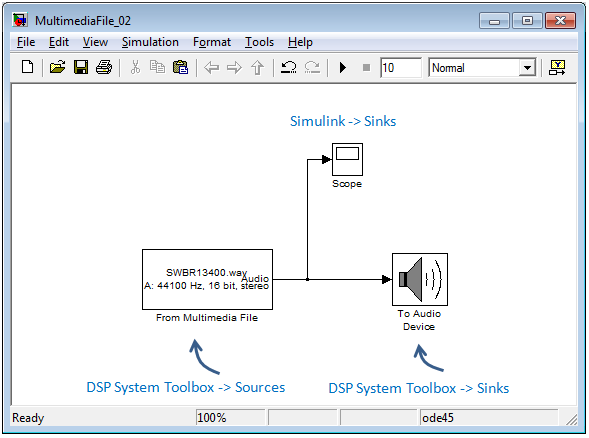The height and width of the screenshot is (438, 589).
Task: Click the Paste clipboard icon
Action: click(x=180, y=68)
